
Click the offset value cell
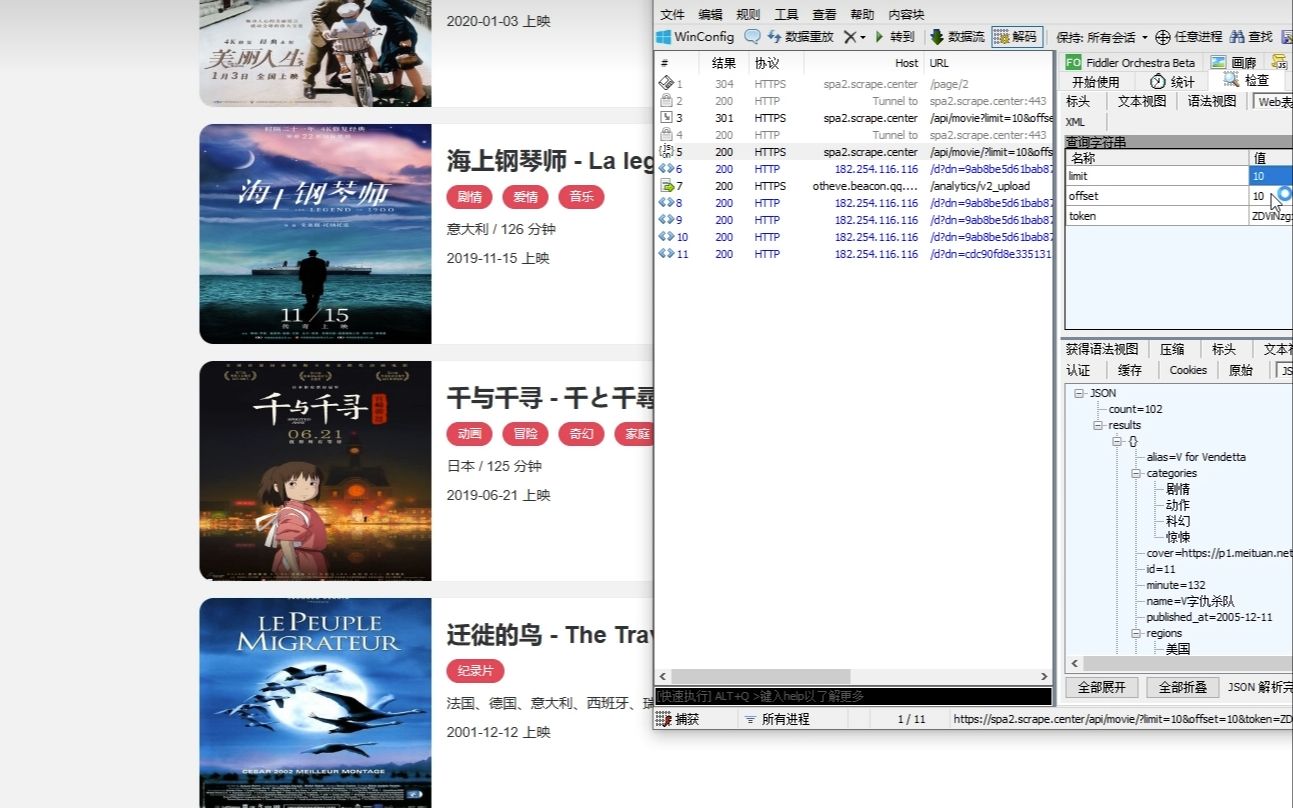[x=1271, y=196]
